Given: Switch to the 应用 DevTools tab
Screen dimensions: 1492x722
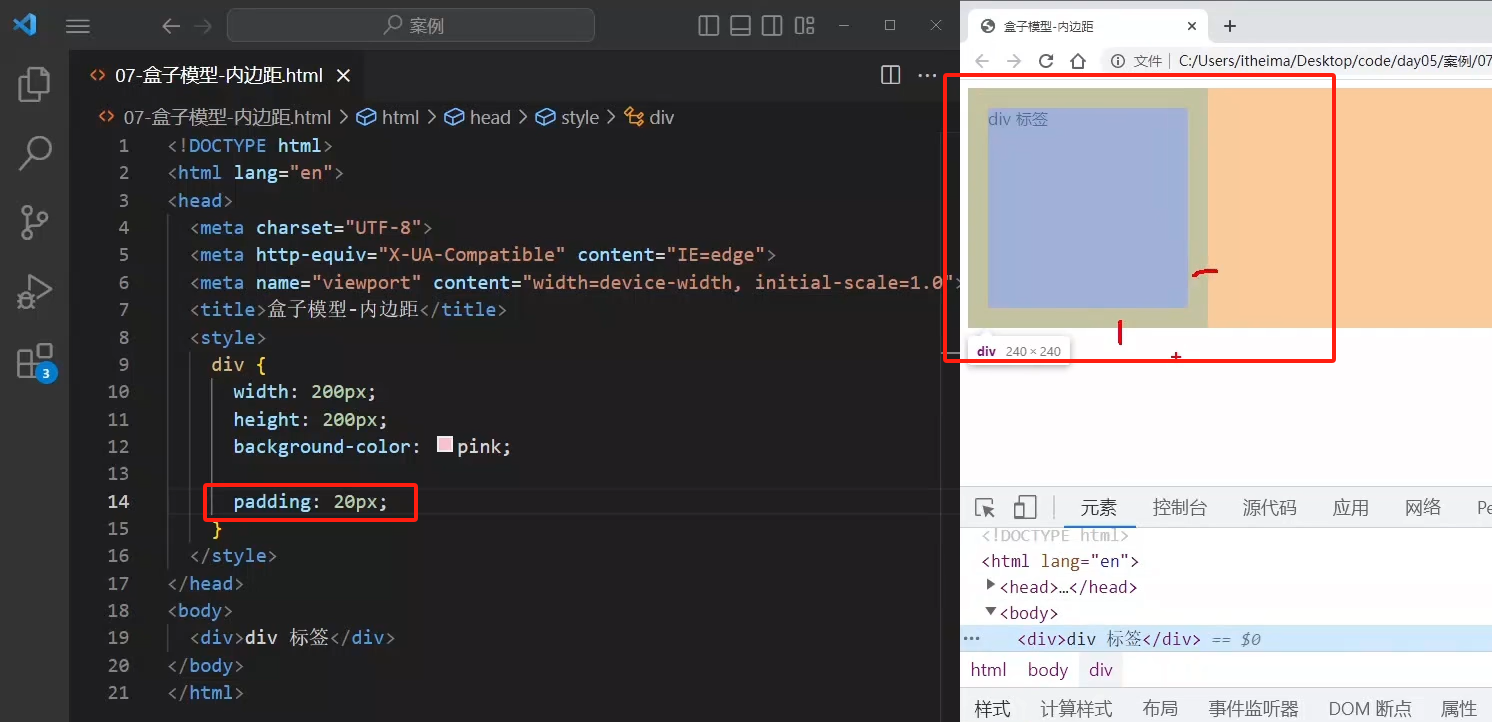Looking at the screenshot, I should coord(1351,507).
